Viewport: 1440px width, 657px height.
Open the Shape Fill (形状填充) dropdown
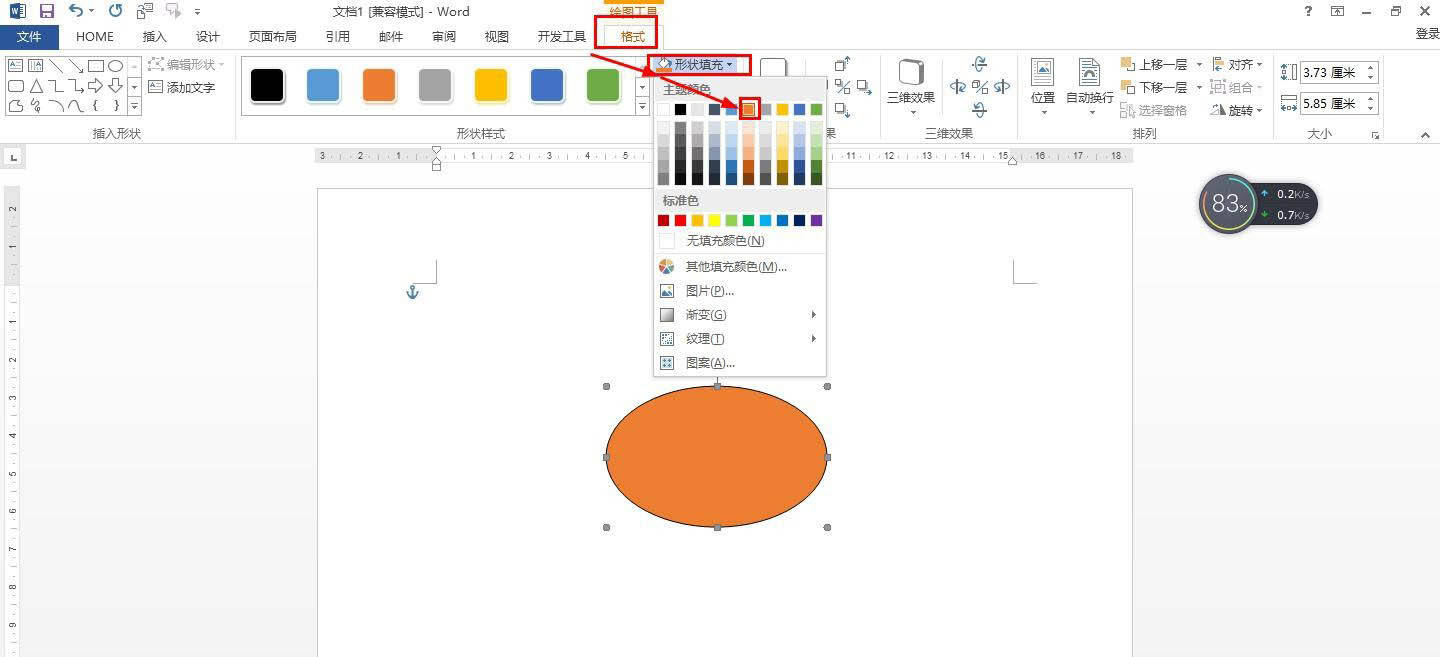(x=696, y=64)
